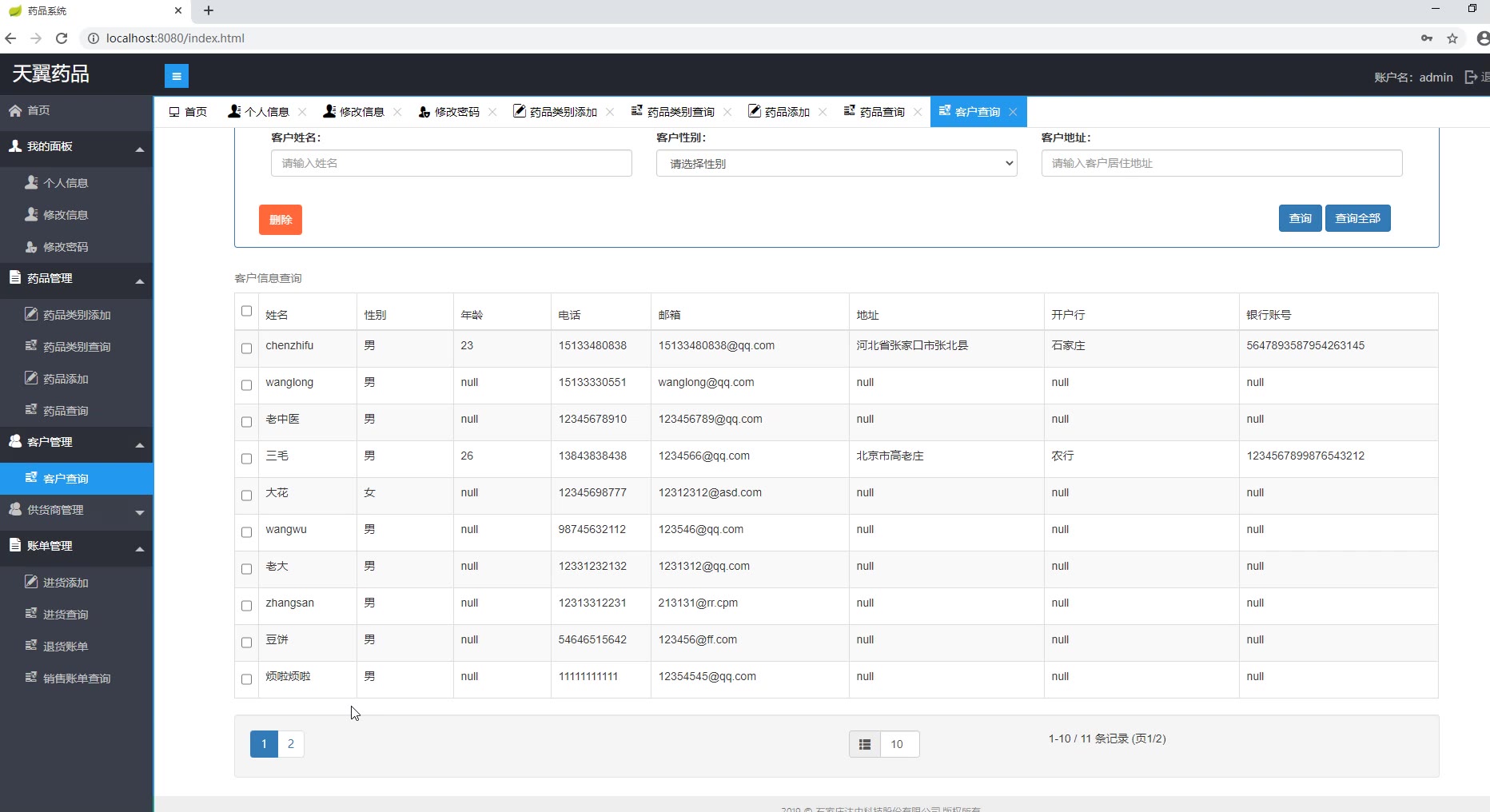1490x812 pixels.
Task: Click the 查询全部 button
Action: (x=1358, y=218)
